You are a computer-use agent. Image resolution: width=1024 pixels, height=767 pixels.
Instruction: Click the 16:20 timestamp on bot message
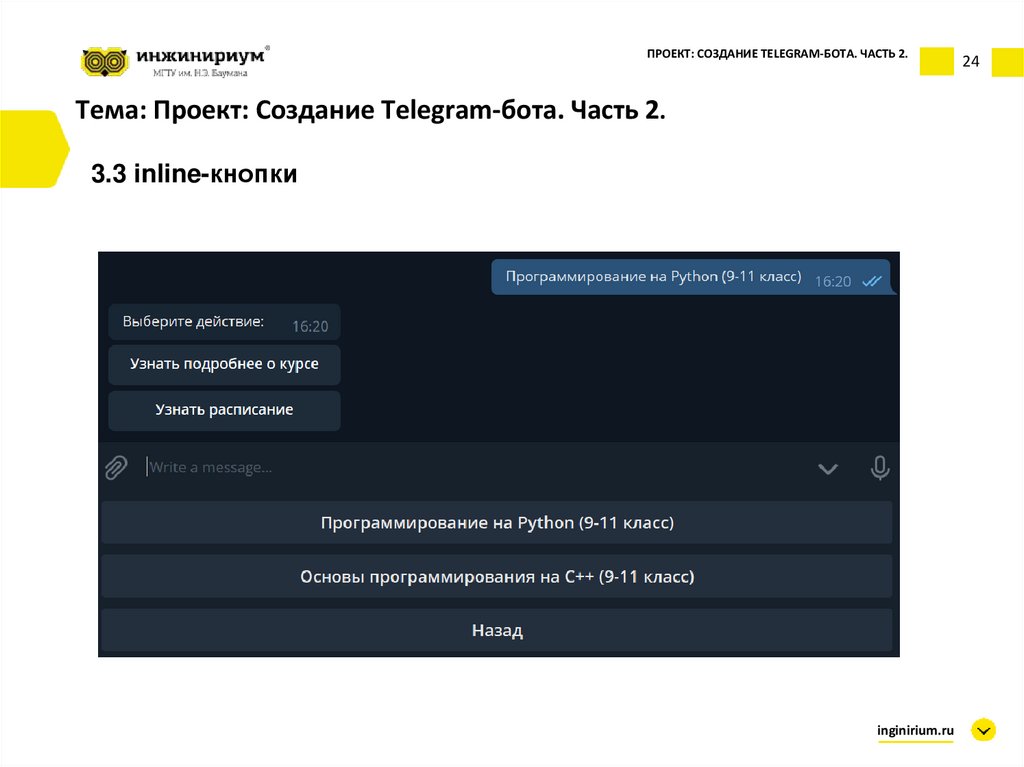[310, 326]
